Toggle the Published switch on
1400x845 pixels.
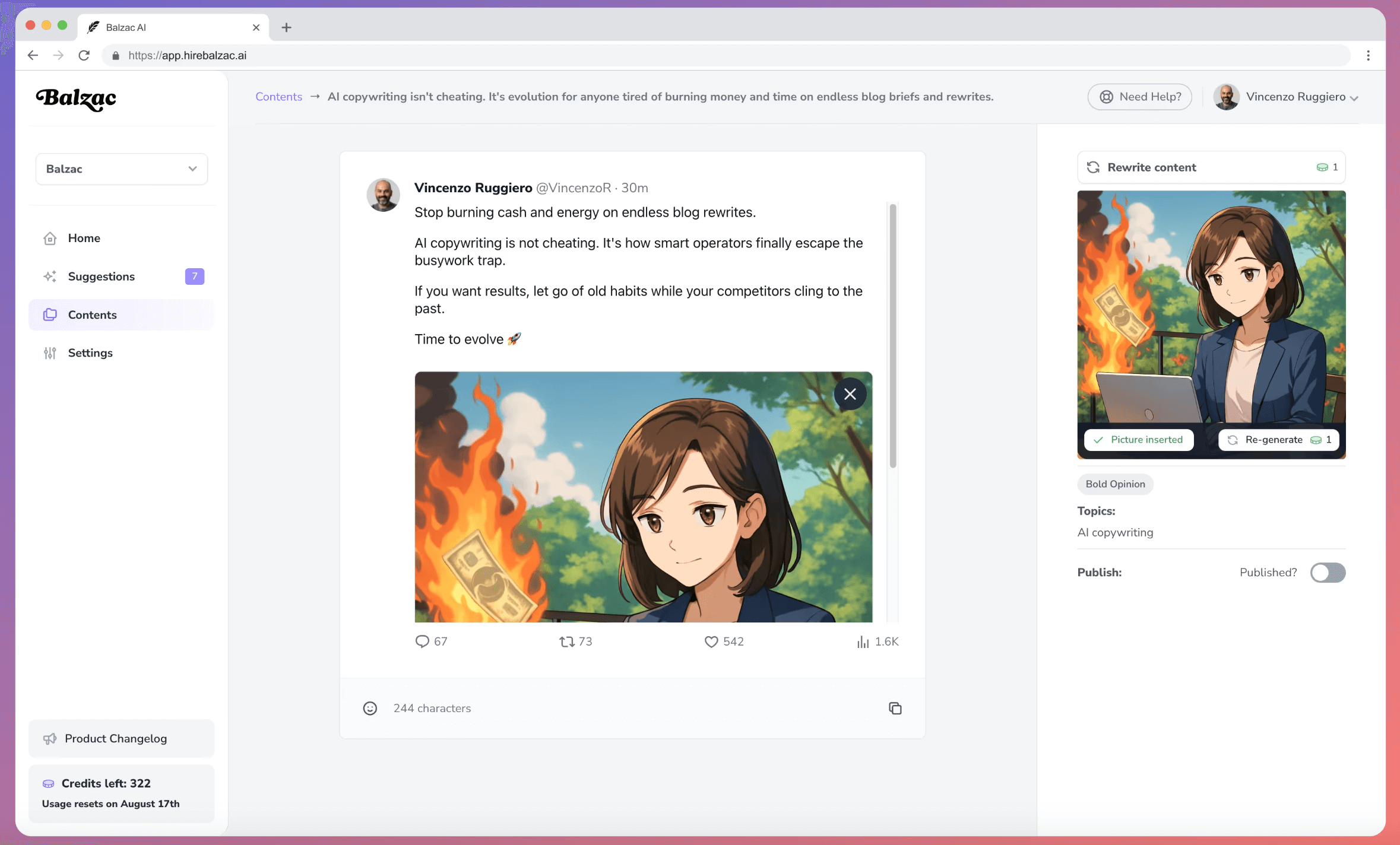tap(1328, 573)
